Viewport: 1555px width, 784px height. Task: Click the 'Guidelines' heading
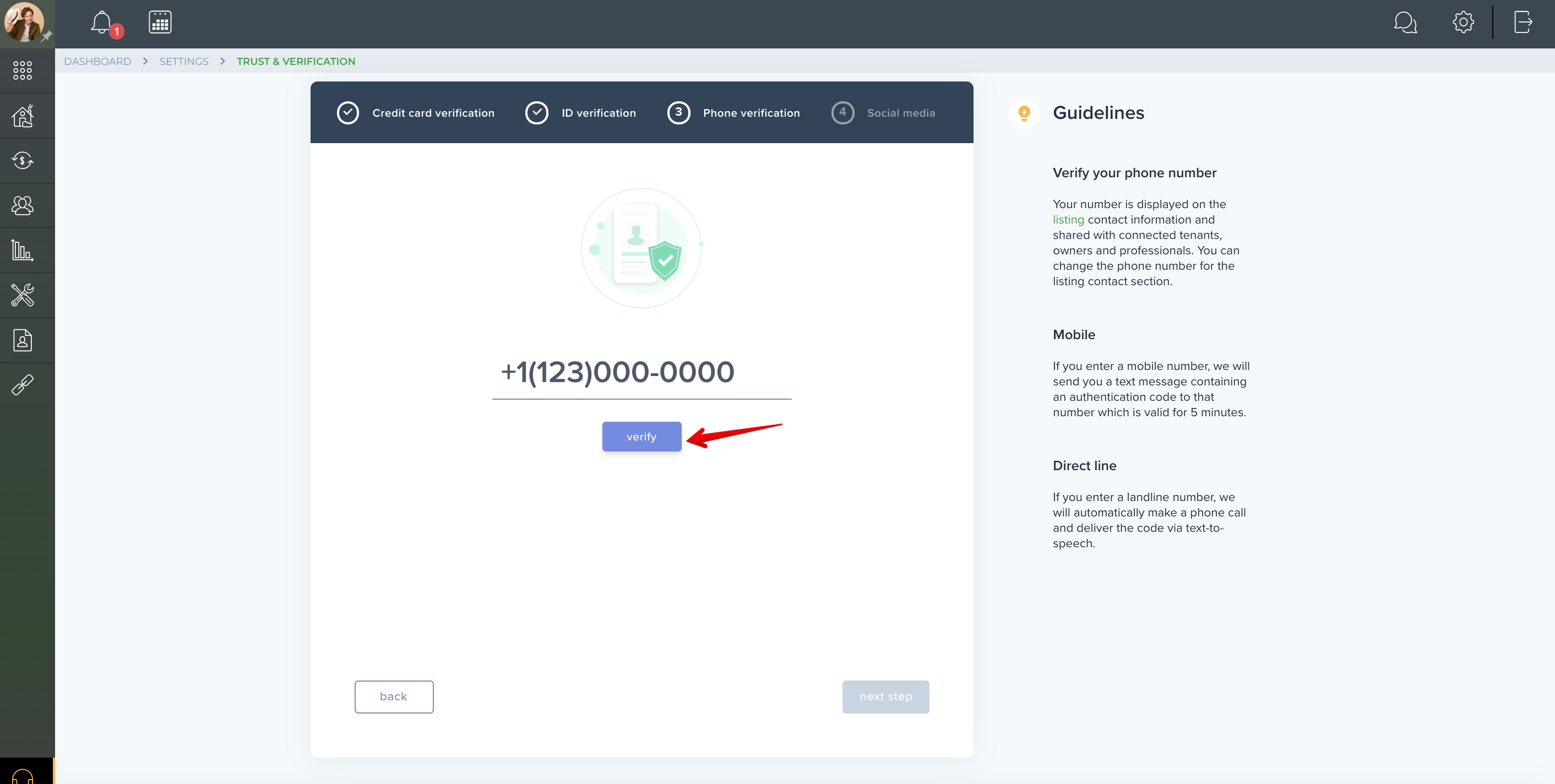1098,113
